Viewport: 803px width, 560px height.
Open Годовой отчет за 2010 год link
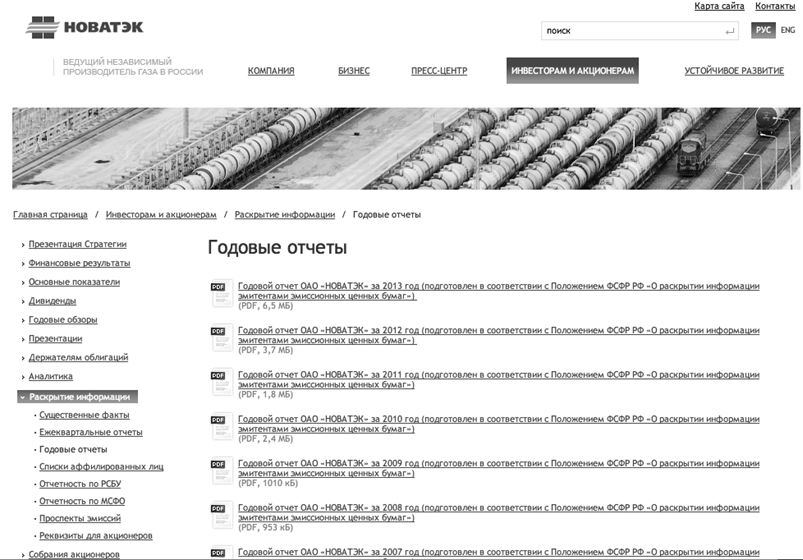pyautogui.click(x=499, y=424)
